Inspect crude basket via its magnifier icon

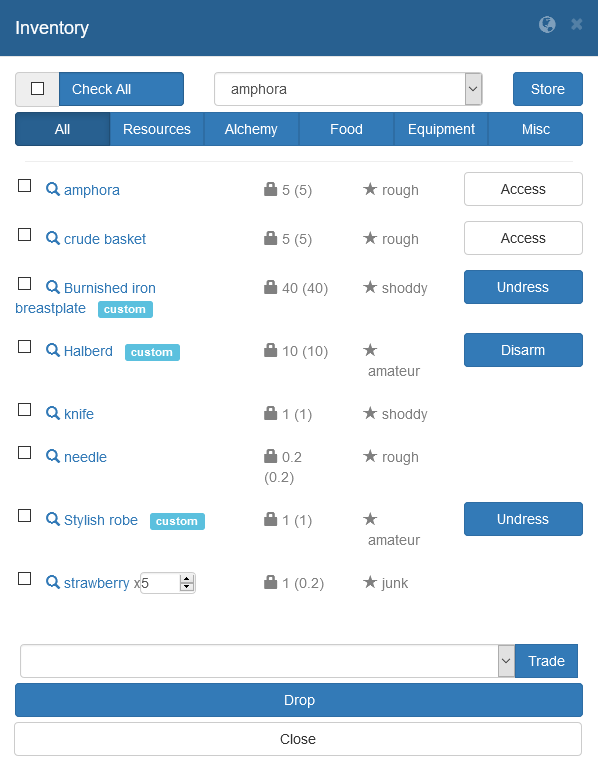click(x=52, y=238)
